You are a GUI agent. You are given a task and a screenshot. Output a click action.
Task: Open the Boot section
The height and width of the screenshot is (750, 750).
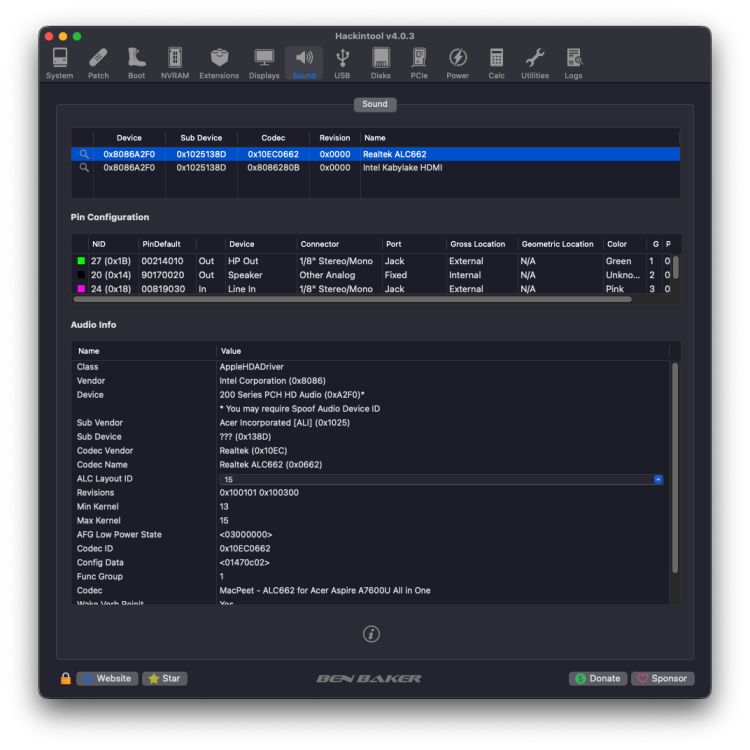click(x=136, y=63)
